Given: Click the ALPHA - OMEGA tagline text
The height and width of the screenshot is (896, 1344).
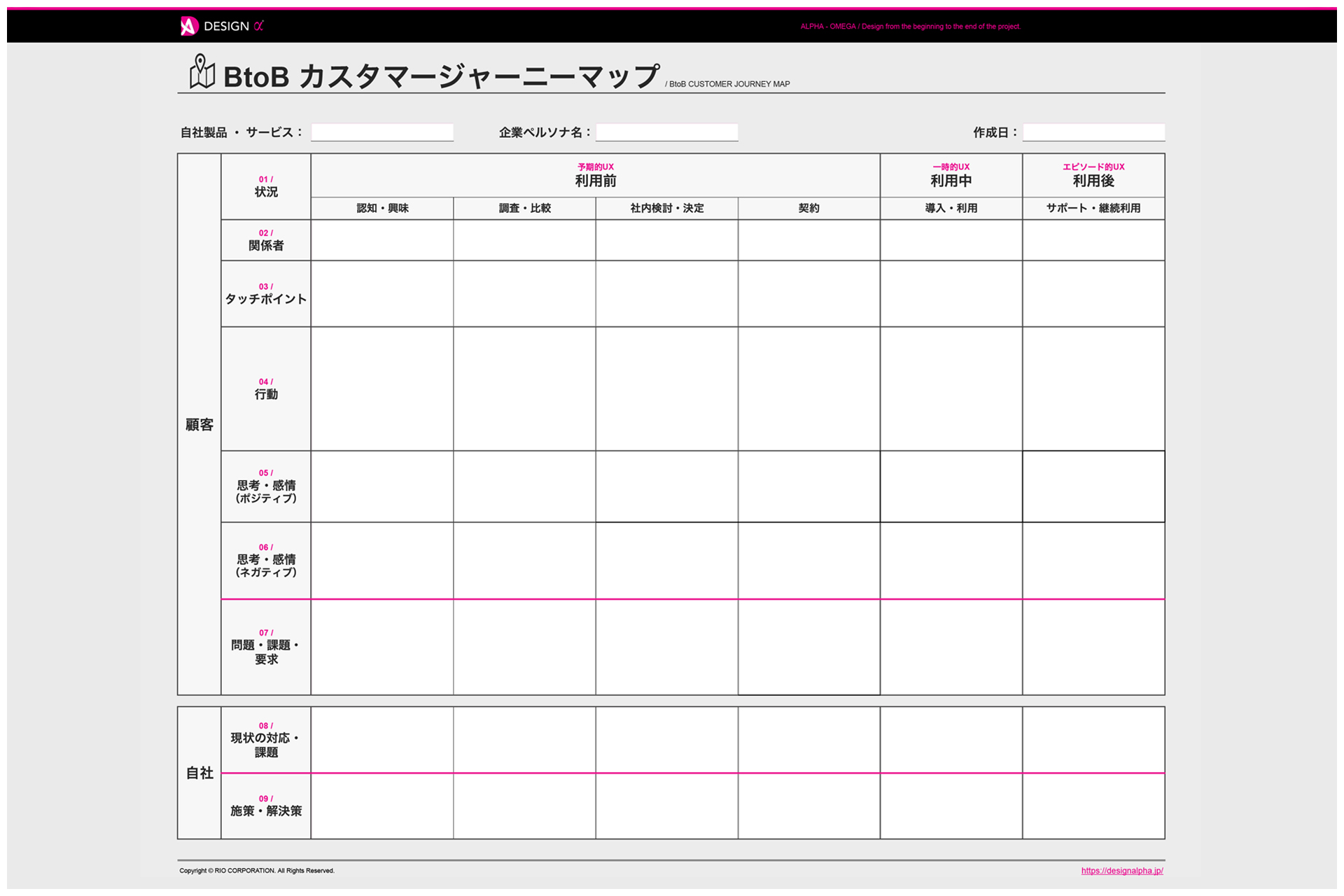Looking at the screenshot, I should click(910, 27).
